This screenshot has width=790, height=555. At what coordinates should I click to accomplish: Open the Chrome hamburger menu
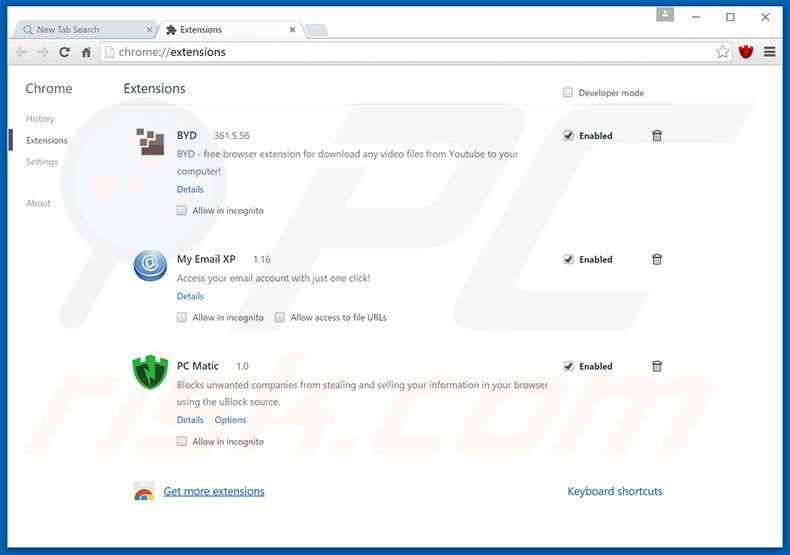click(769, 51)
